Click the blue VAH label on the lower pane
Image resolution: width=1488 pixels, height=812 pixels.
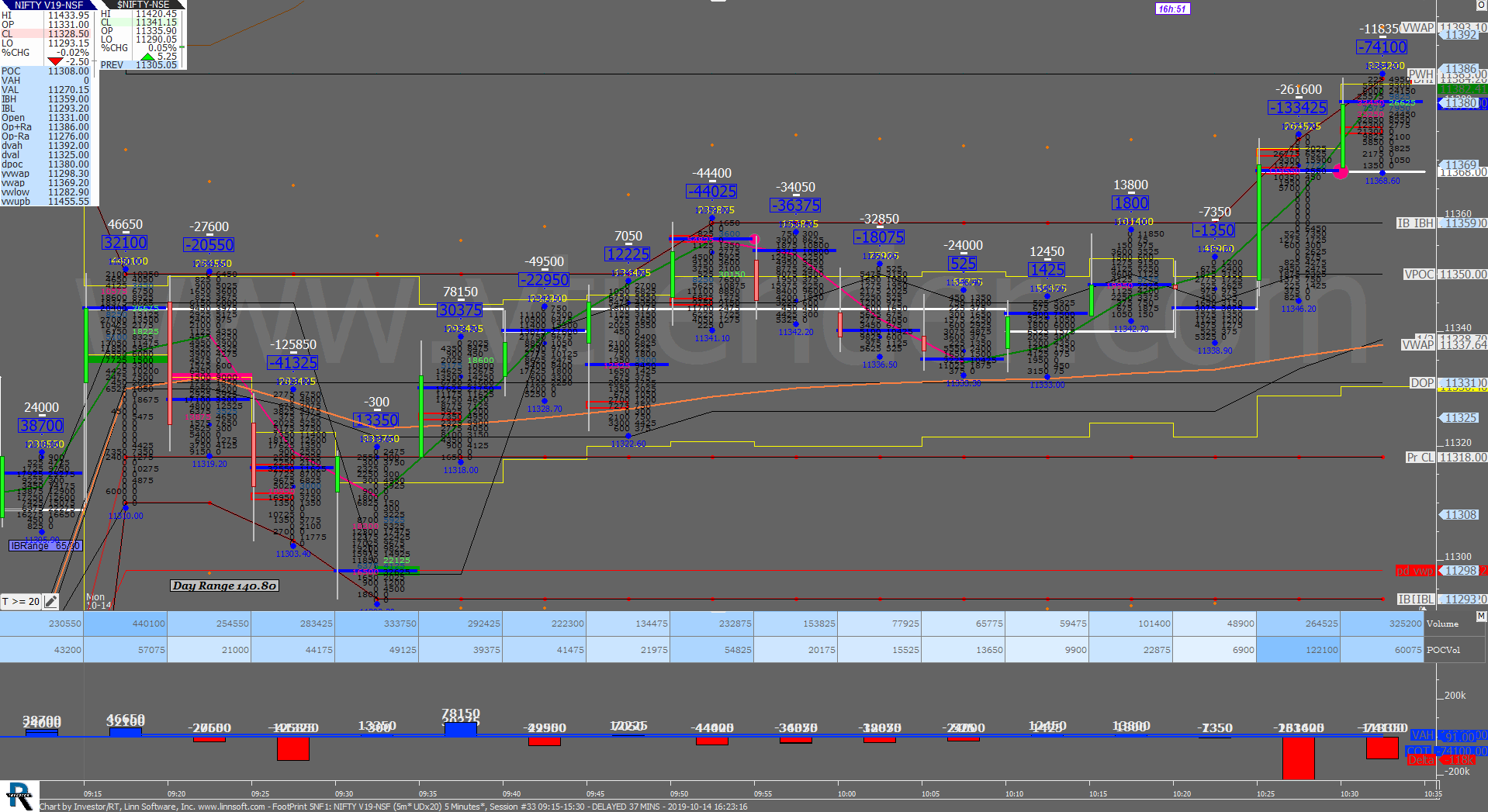[1422, 735]
